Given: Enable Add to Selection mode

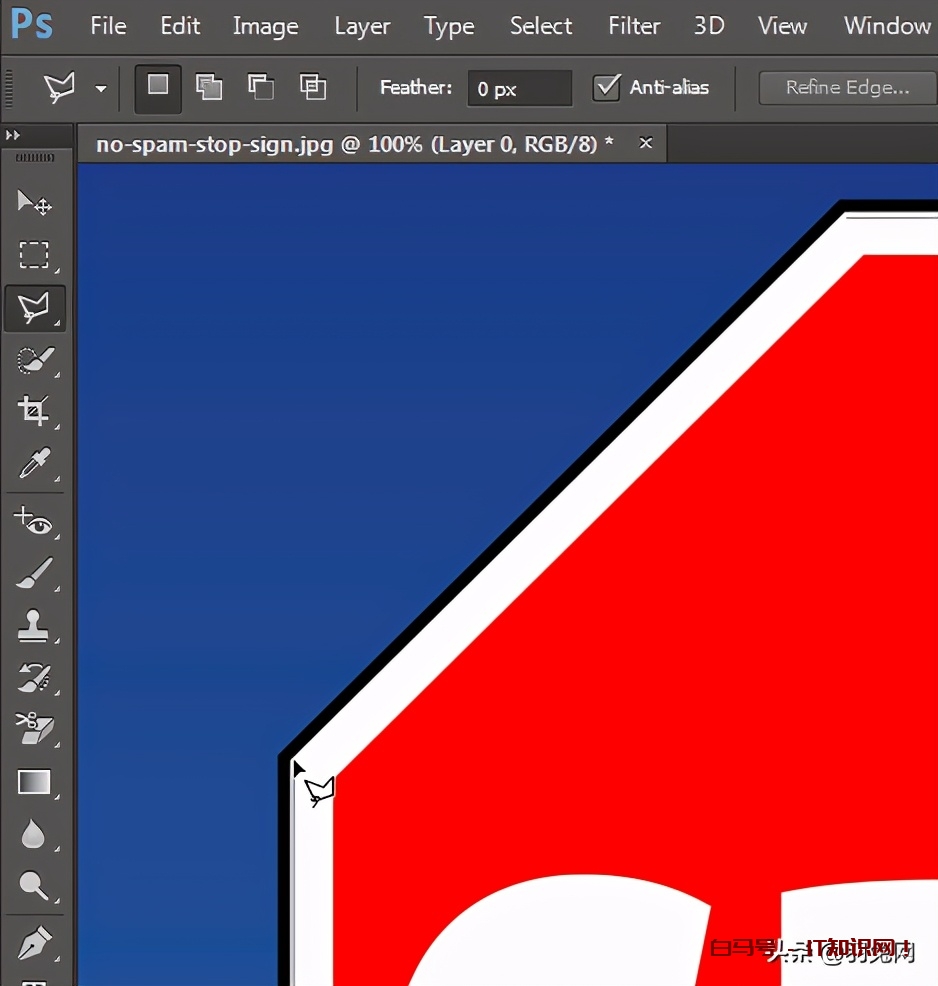Looking at the screenshot, I should [209, 87].
